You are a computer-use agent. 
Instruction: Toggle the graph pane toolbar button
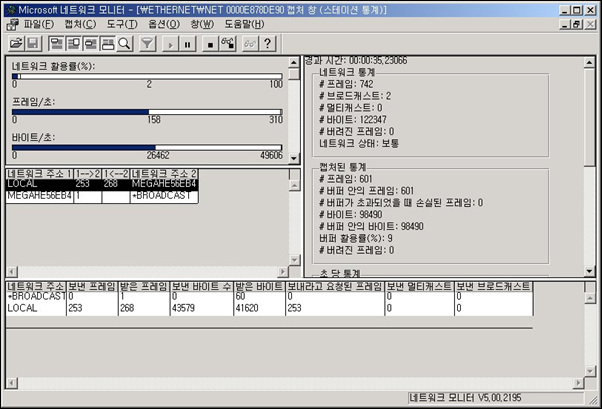tap(56, 43)
